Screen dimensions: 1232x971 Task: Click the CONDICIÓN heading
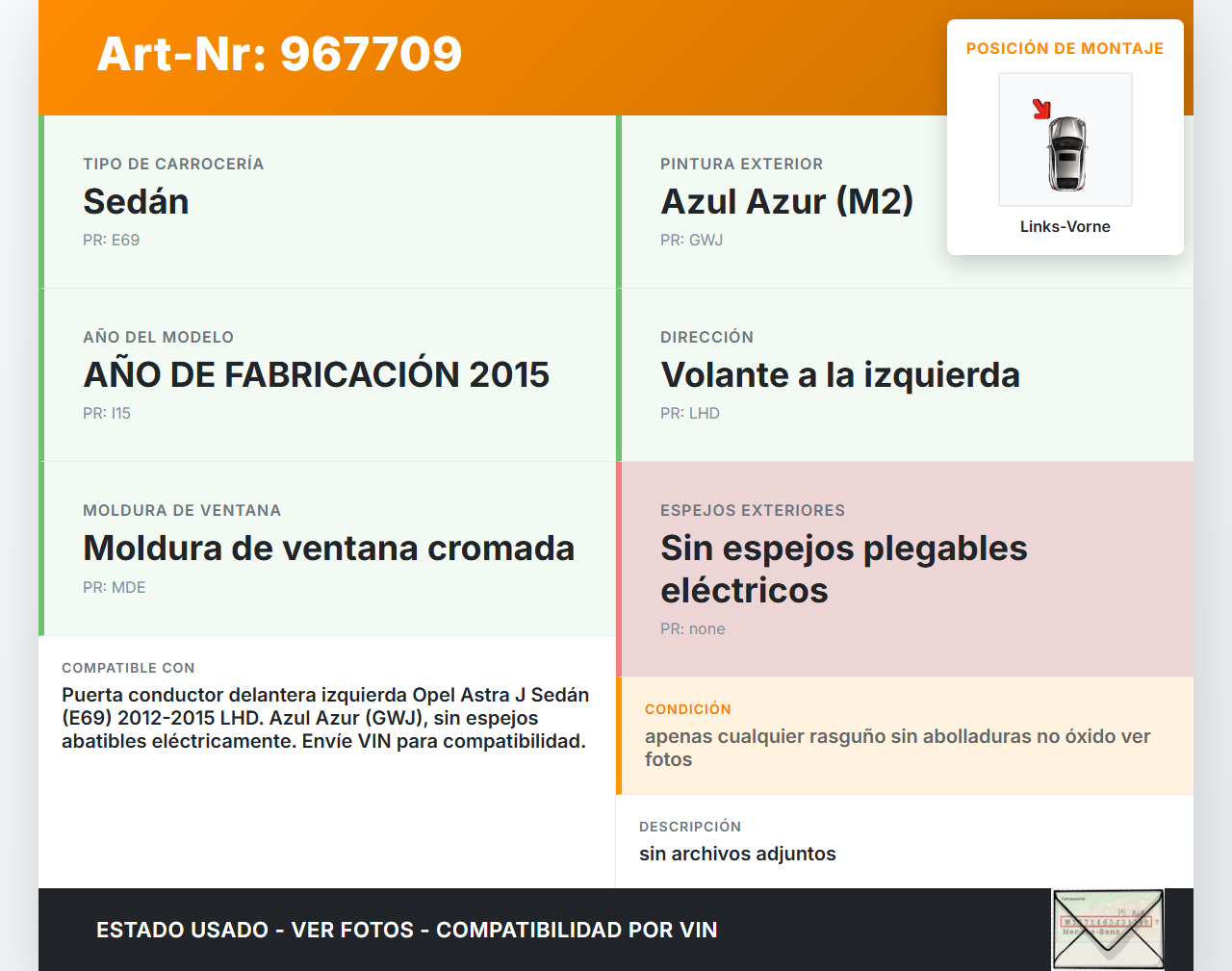coord(688,709)
